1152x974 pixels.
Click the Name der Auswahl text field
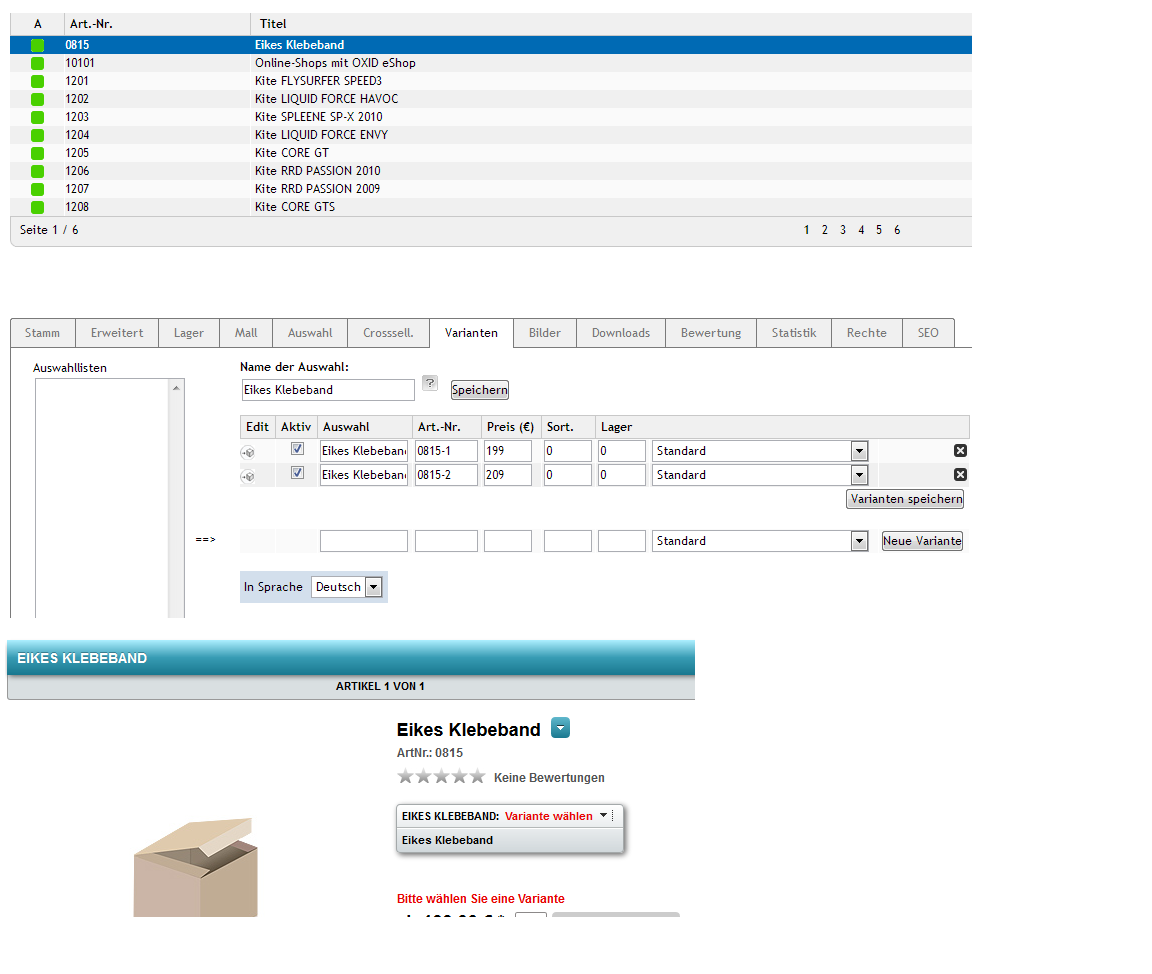click(x=328, y=390)
